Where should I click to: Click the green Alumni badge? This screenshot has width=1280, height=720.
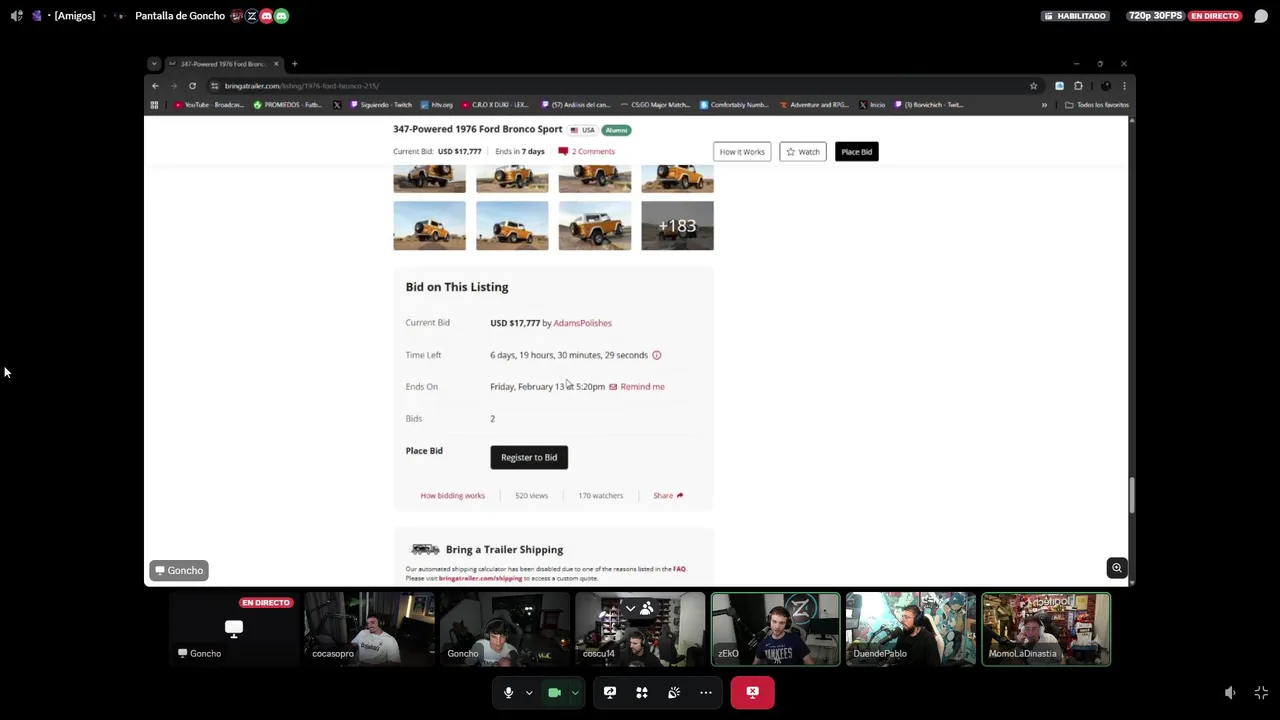click(x=616, y=130)
